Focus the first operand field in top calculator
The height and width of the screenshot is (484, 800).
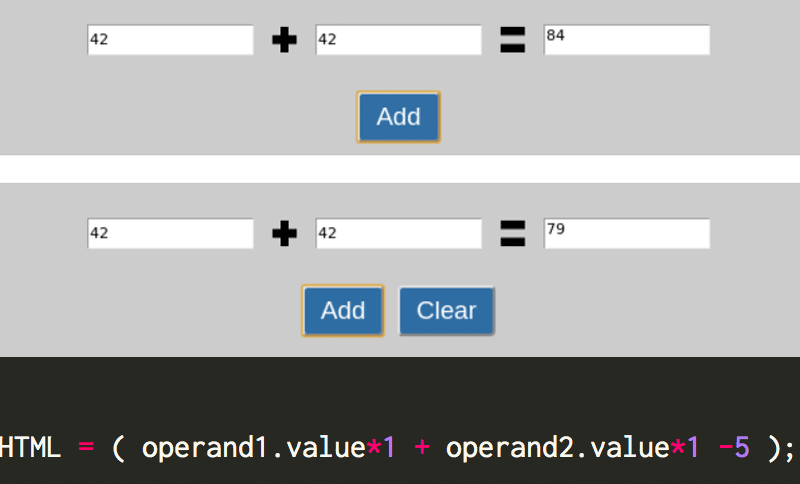click(x=170, y=40)
